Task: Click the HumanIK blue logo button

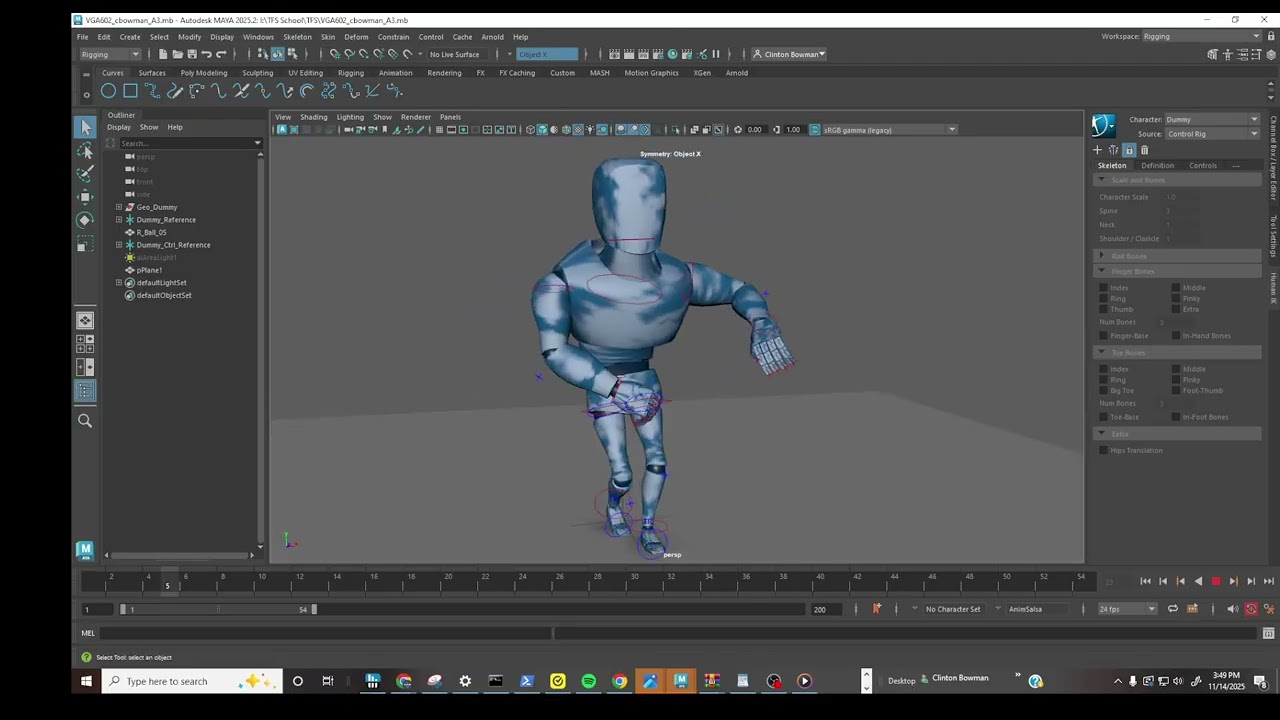Action: pos(1103,125)
